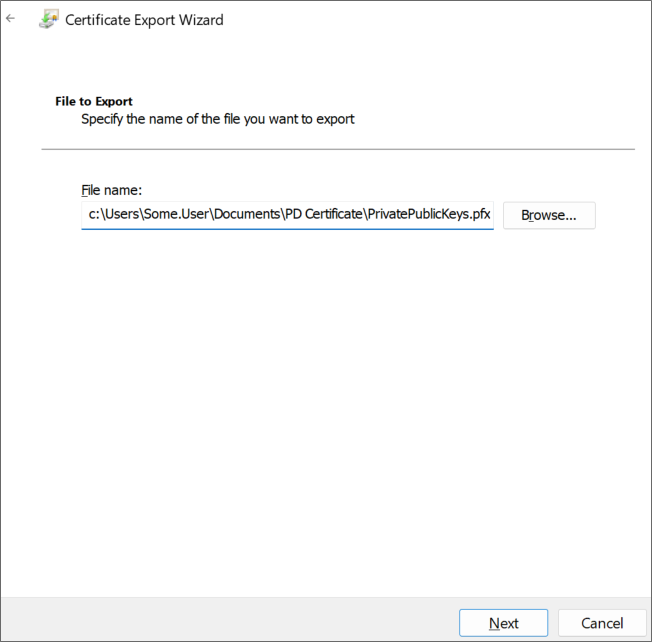The width and height of the screenshot is (652, 642).
Task: Go back using the back arrow
Action: click(x=11, y=19)
